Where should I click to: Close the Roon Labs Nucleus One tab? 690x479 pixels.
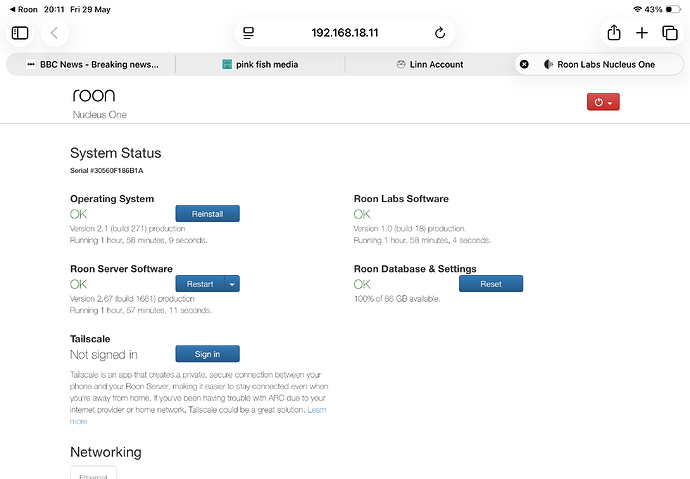(x=524, y=64)
